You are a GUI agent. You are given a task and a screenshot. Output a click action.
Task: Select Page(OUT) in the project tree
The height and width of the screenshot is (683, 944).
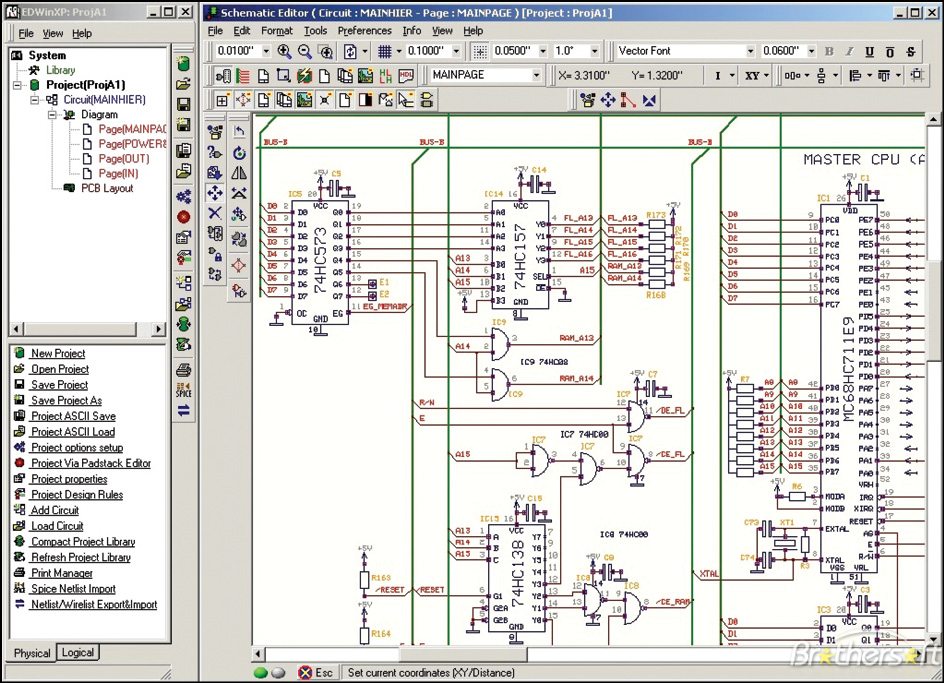point(124,159)
